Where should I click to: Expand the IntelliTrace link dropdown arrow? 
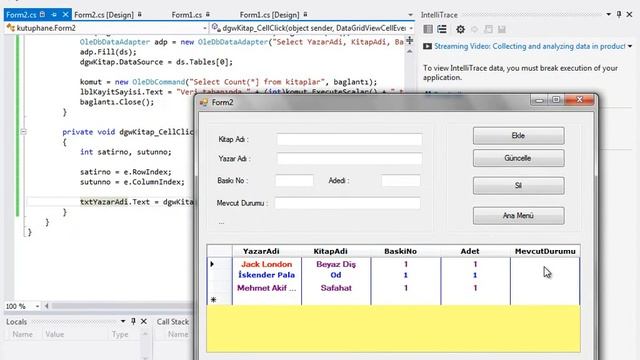pyautogui.click(x=630, y=46)
